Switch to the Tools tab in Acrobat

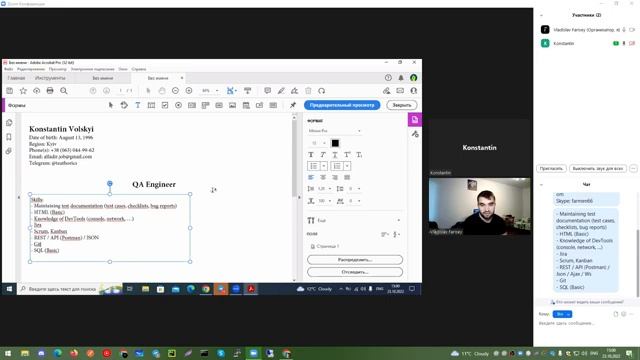[x=50, y=78]
